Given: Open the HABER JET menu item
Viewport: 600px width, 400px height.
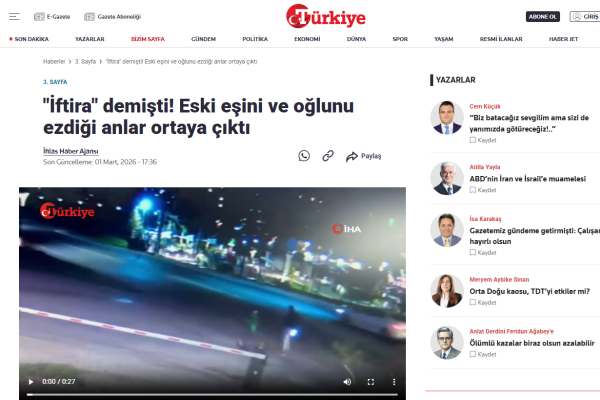Looking at the screenshot, I should 563,39.
